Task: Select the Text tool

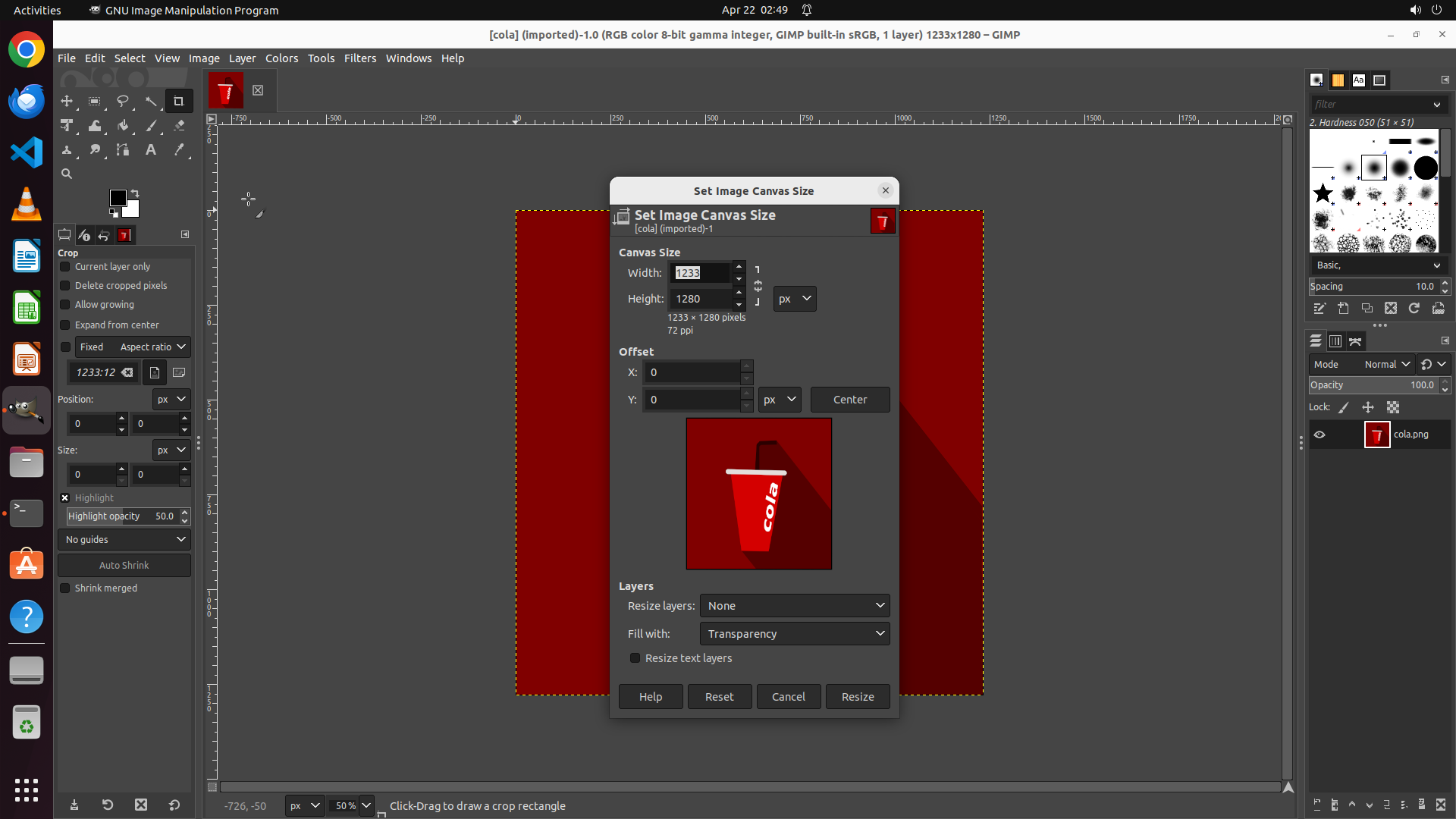Action: (151, 150)
